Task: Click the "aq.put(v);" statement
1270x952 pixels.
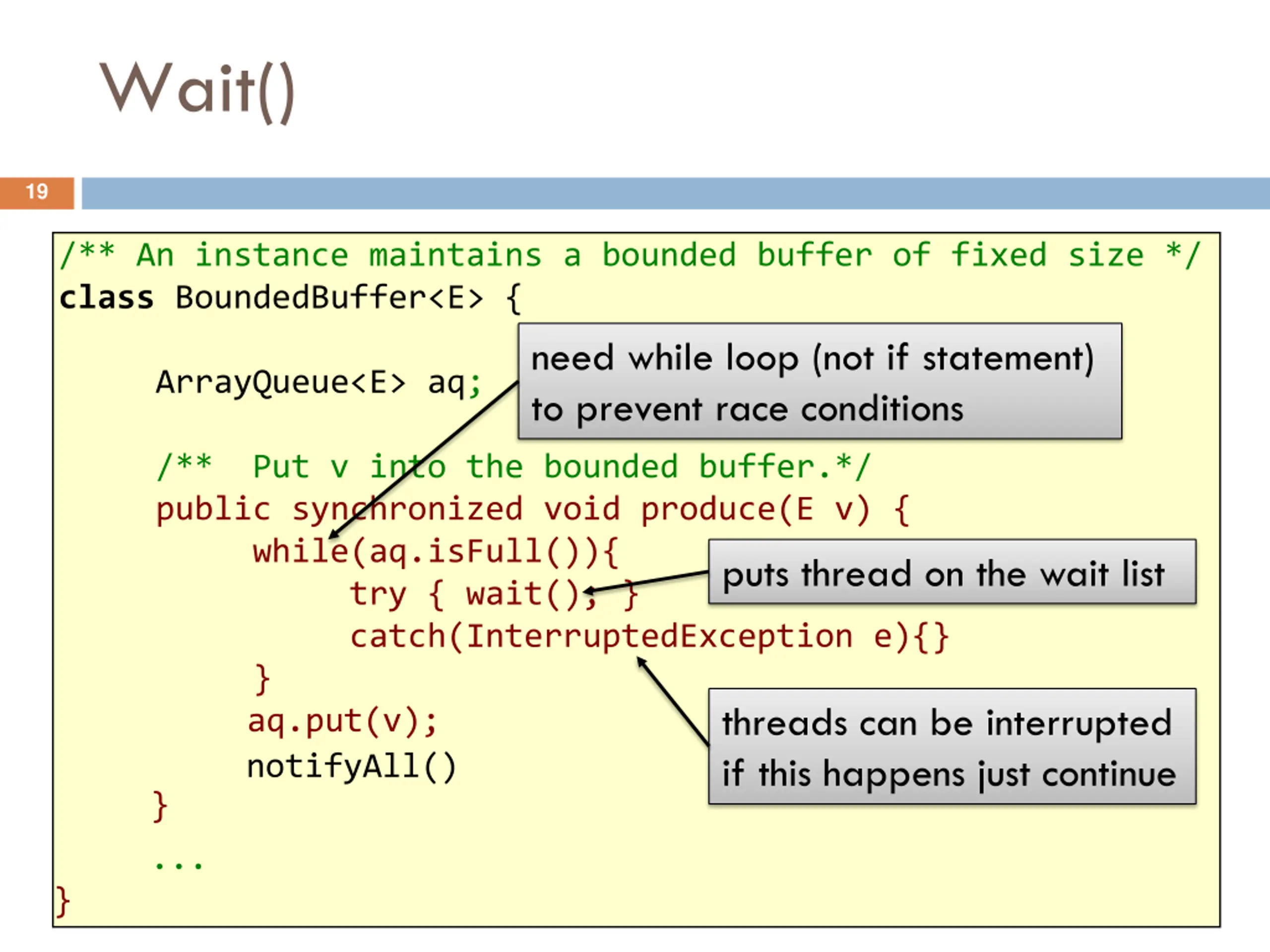Action: point(343,722)
